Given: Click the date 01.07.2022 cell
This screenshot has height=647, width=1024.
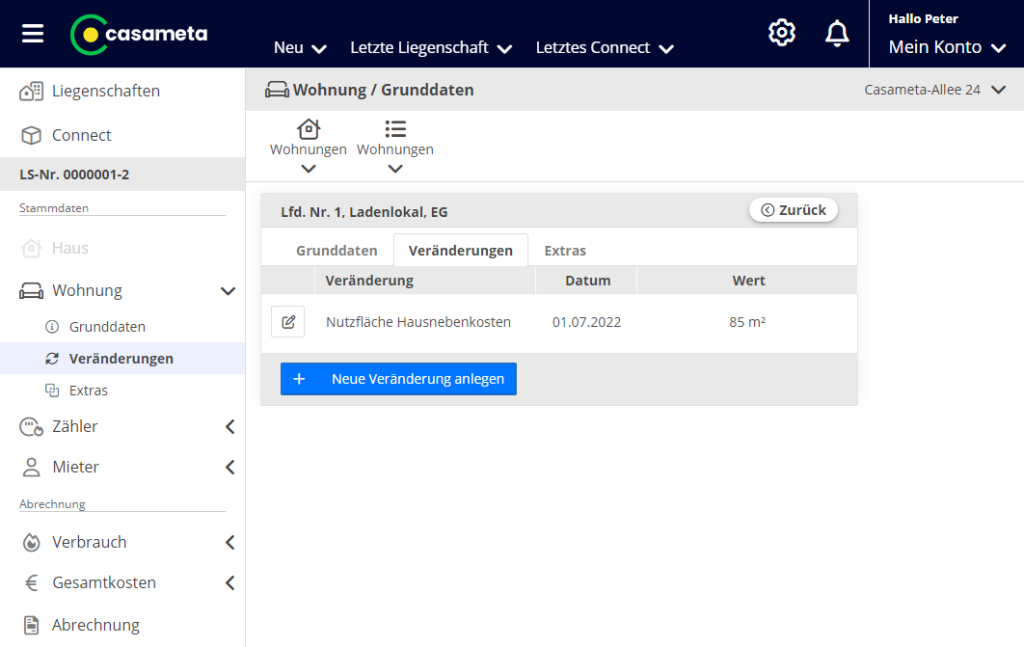Looking at the screenshot, I should point(586,322).
